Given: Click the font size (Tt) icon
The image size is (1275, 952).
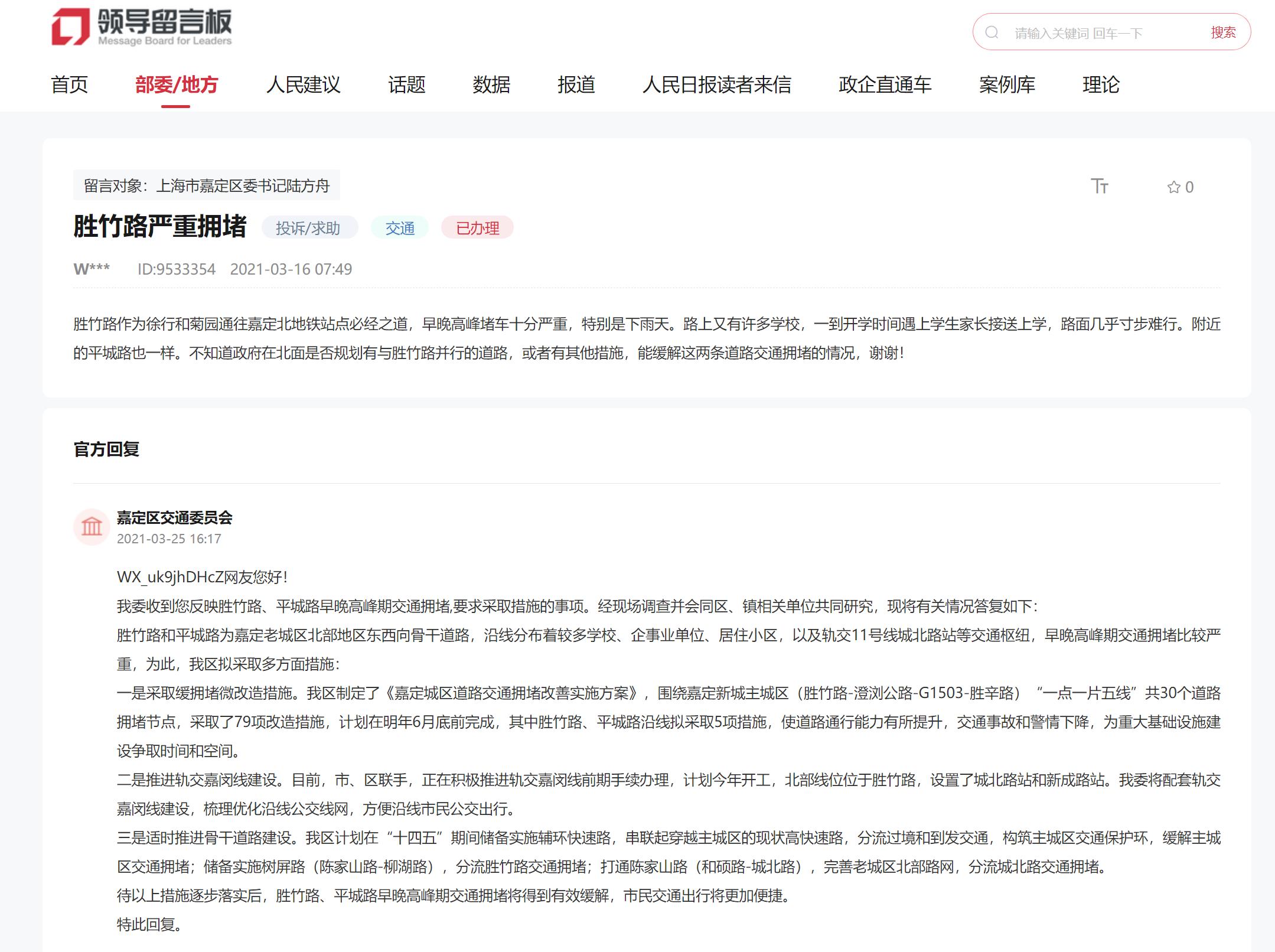Looking at the screenshot, I should click(1099, 187).
